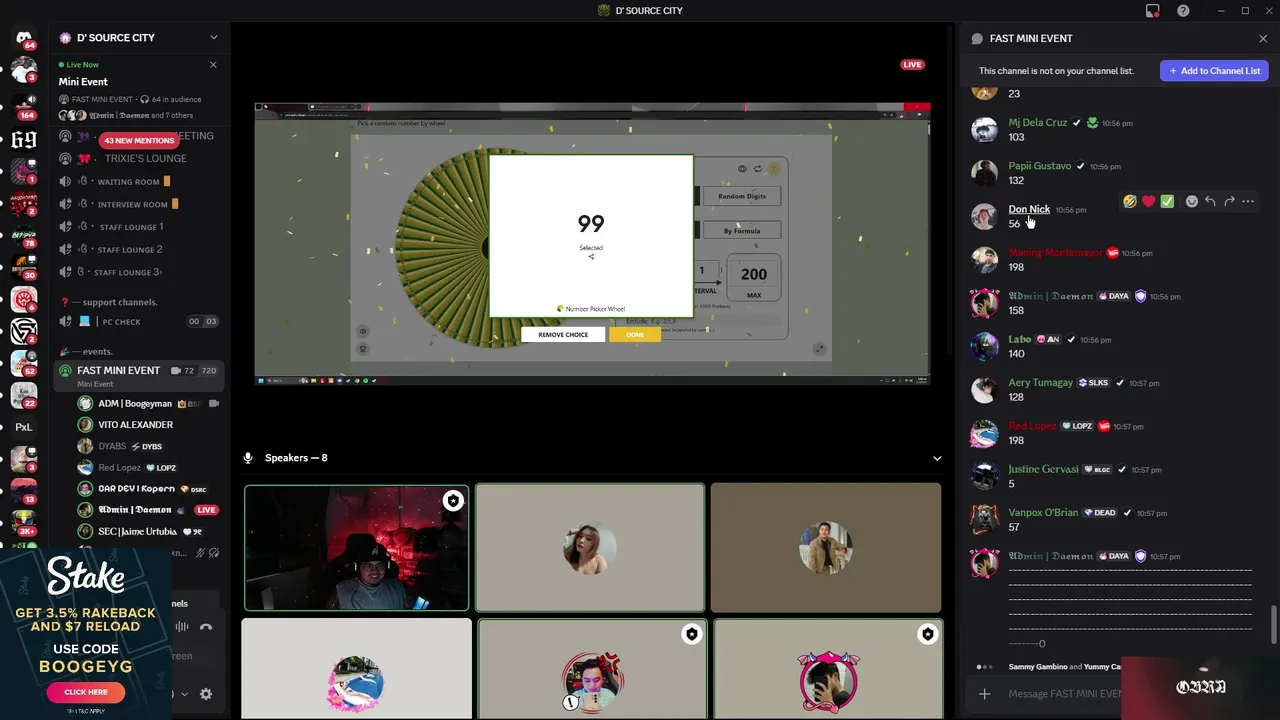Image resolution: width=1280 pixels, height=720 pixels.
Task: Open user settings gear icon
Action: point(206,694)
